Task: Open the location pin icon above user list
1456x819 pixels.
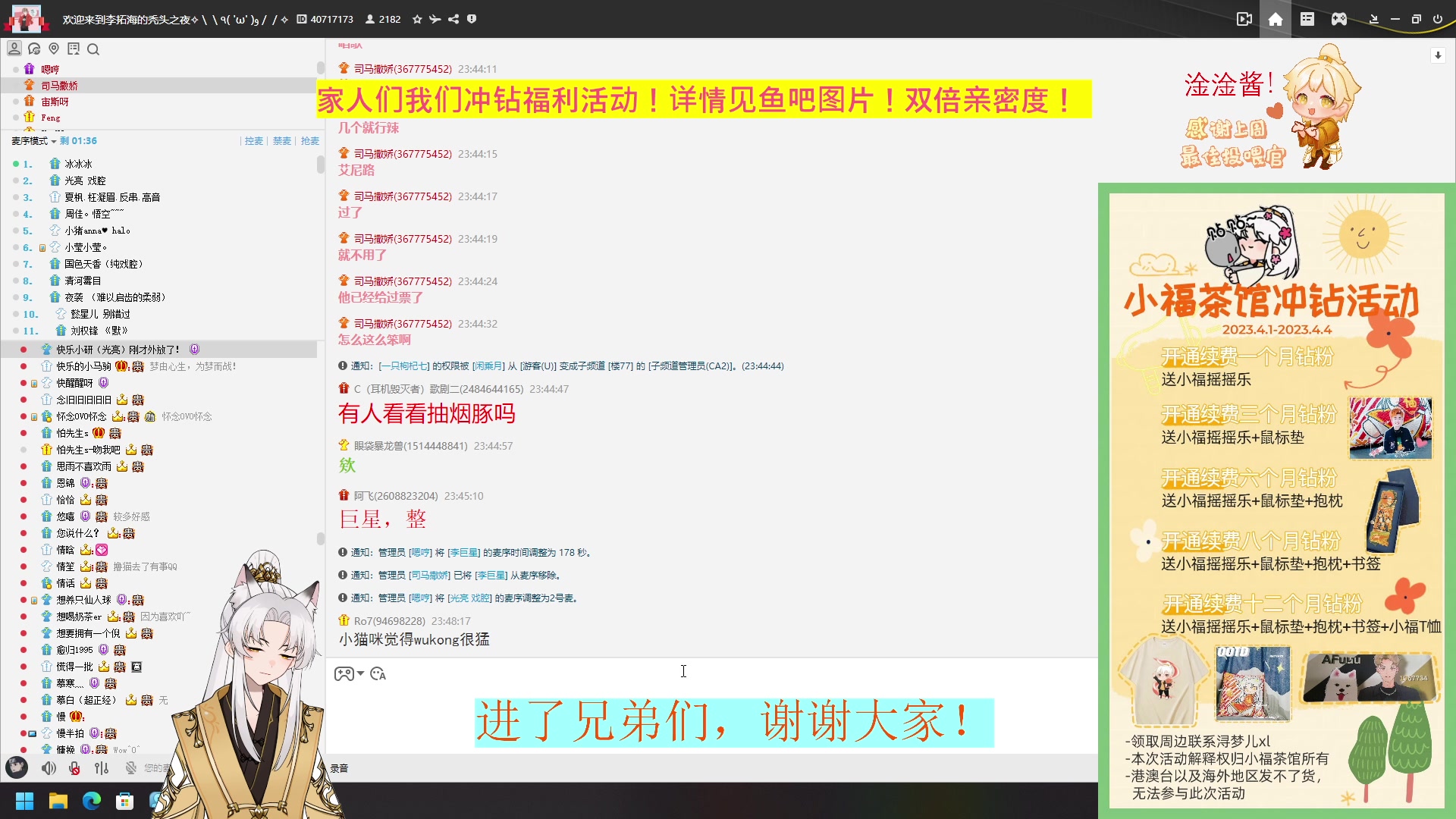Action: pyautogui.click(x=54, y=49)
